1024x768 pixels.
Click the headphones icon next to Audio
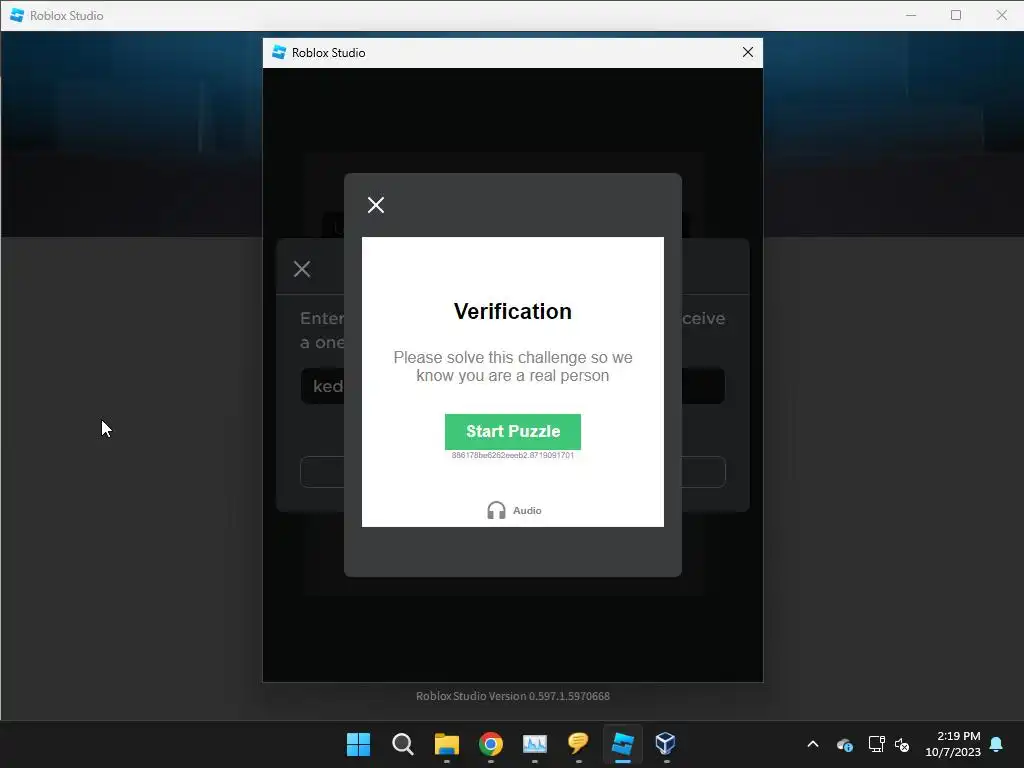[496, 510]
